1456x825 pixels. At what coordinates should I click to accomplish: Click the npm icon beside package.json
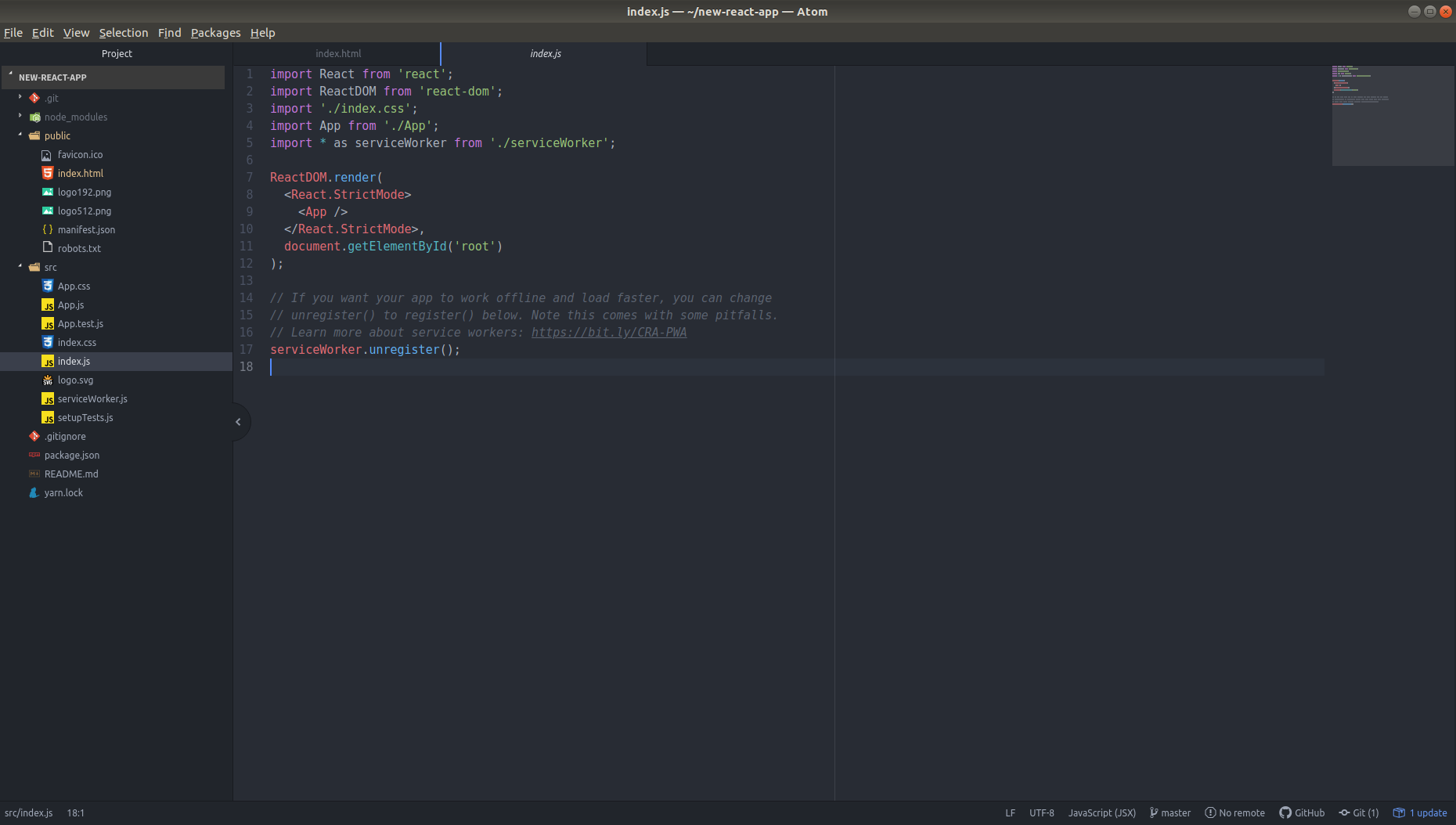[x=34, y=455]
